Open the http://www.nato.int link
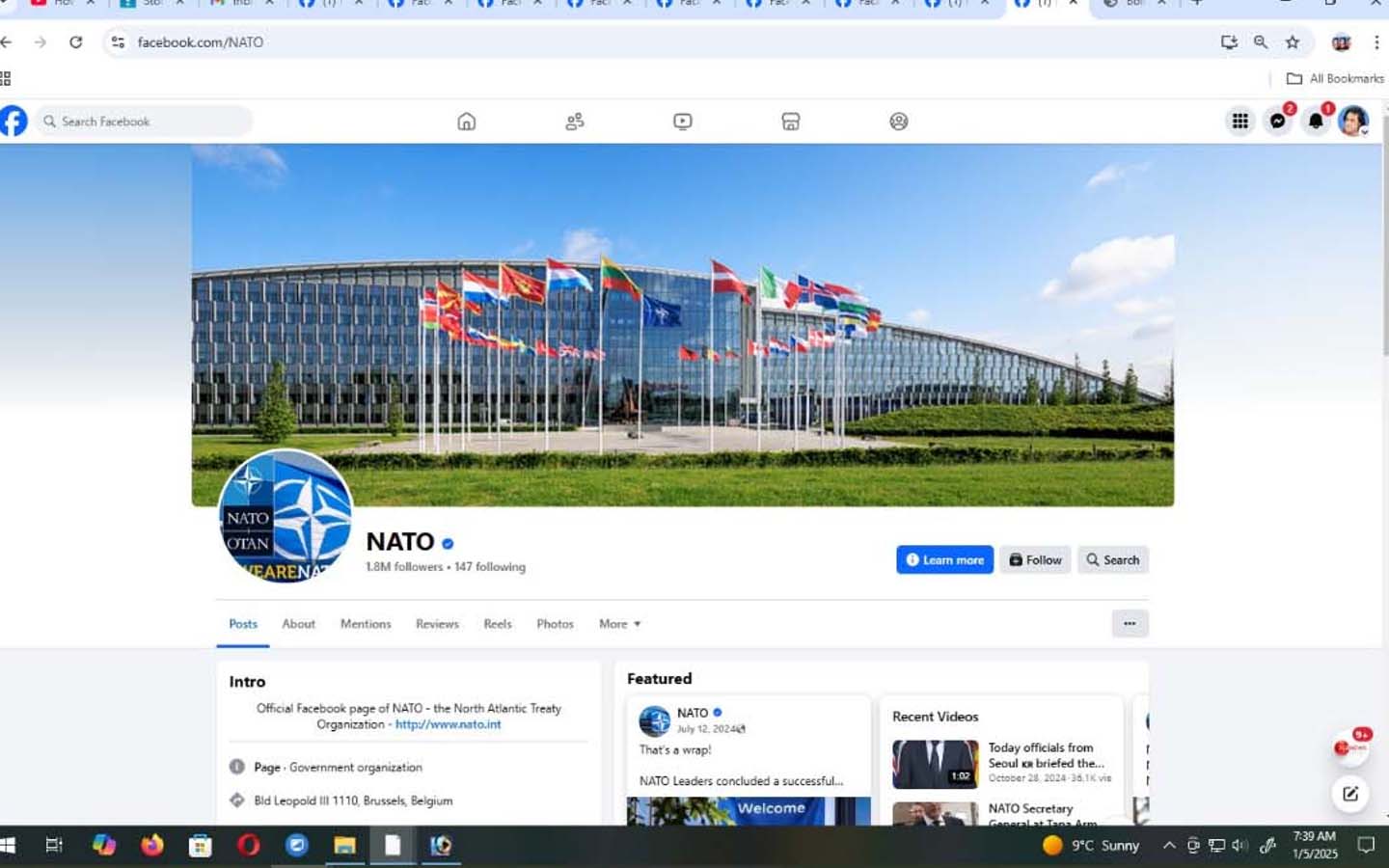The image size is (1389, 868). (x=448, y=724)
